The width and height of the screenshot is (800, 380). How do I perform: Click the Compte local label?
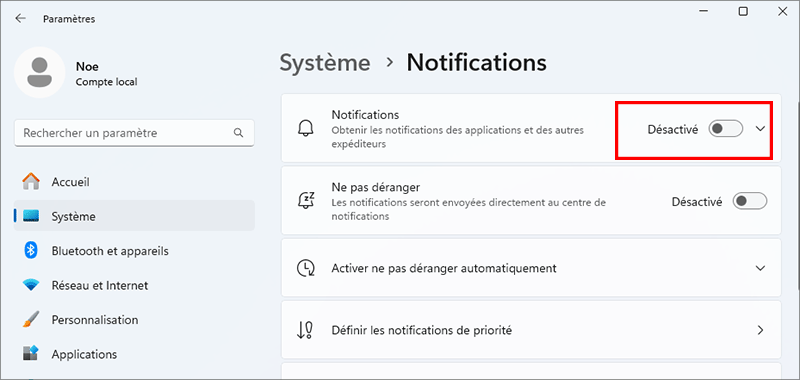106,82
